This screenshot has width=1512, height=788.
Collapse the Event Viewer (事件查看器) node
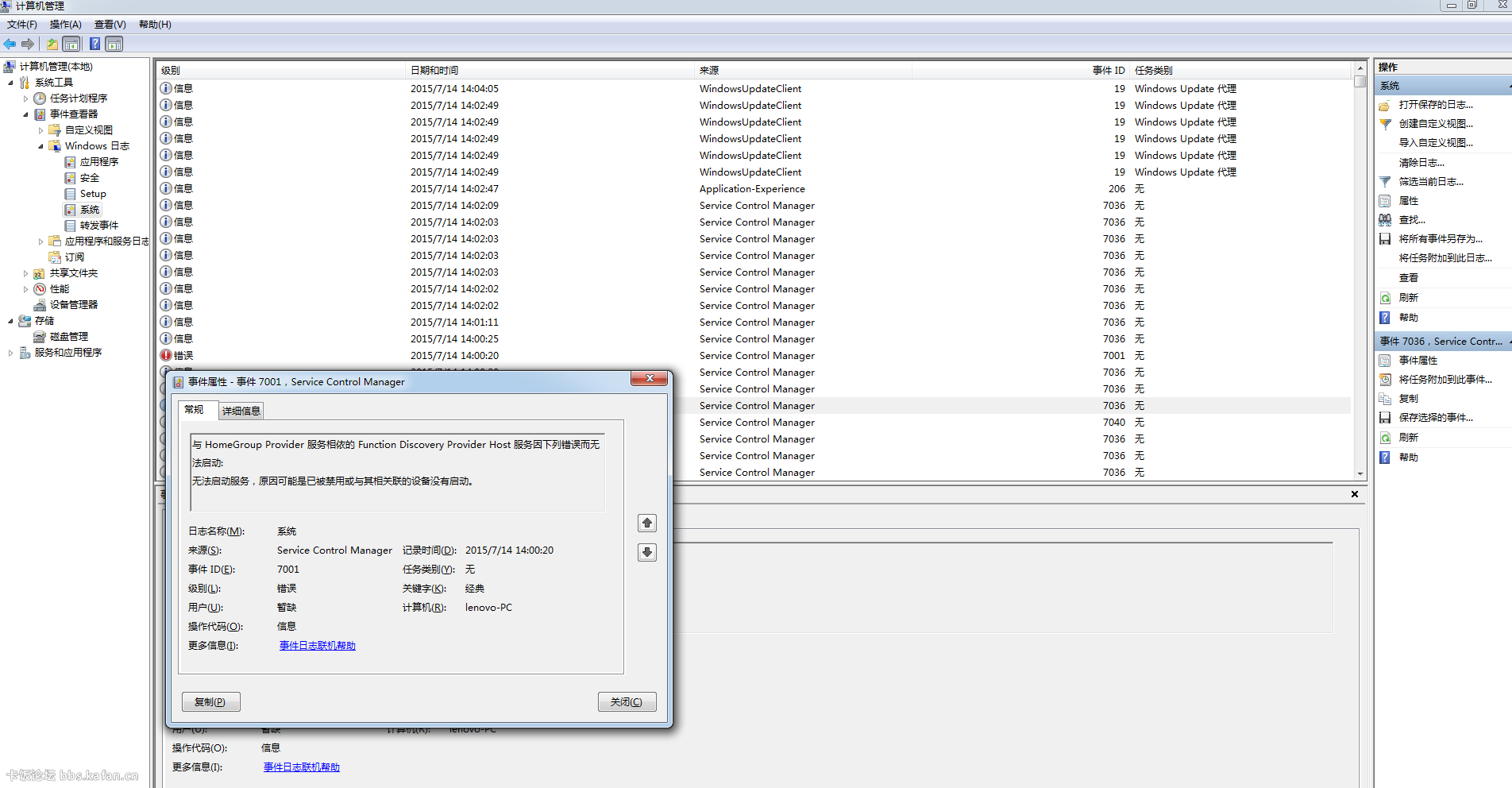pyautogui.click(x=25, y=114)
